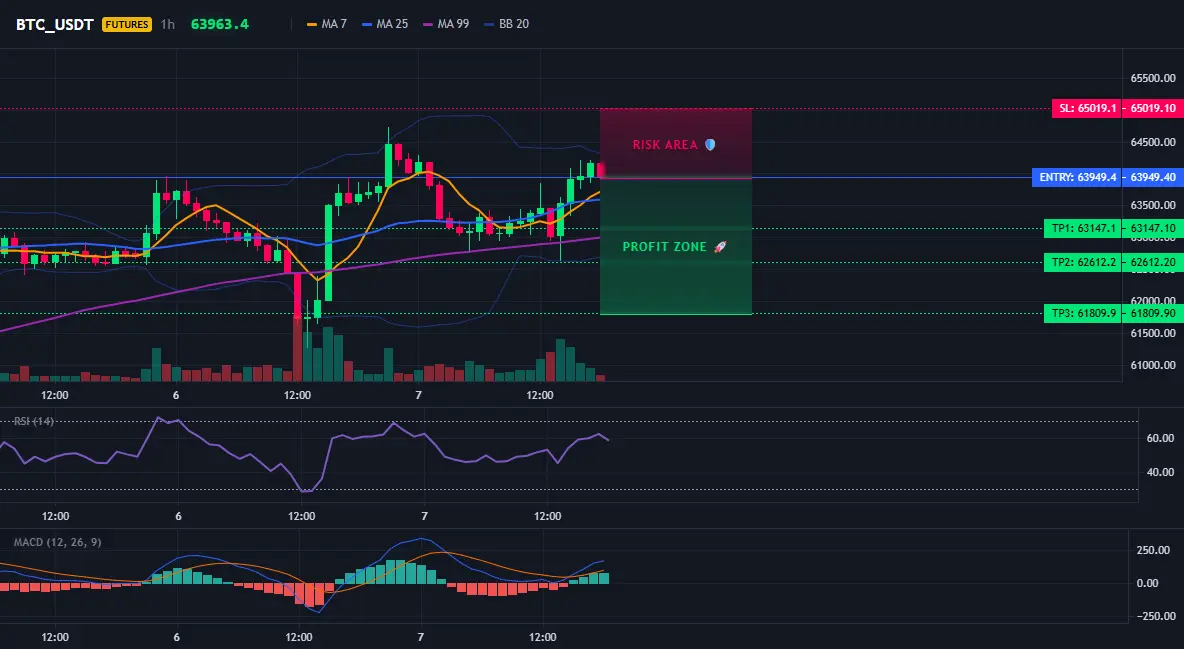The width and height of the screenshot is (1184, 649).
Task: Click 40.00 on the RSI axis
Action: click(1161, 471)
